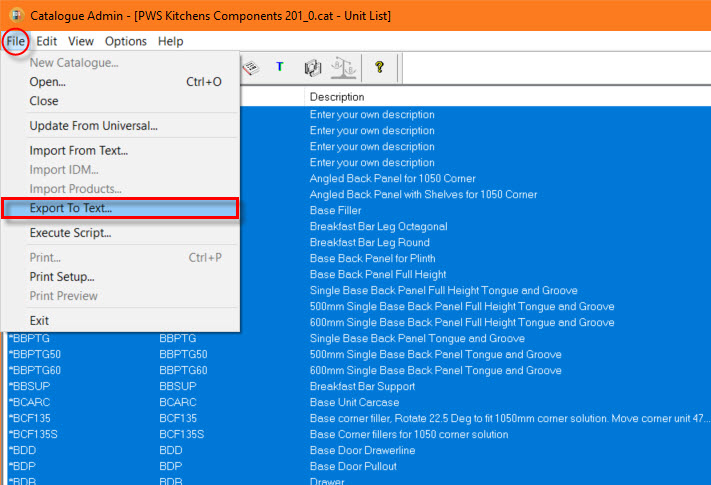711x485 pixels.
Task: Click 'Base Back Panel for Plinth' description
Action: click(373, 258)
